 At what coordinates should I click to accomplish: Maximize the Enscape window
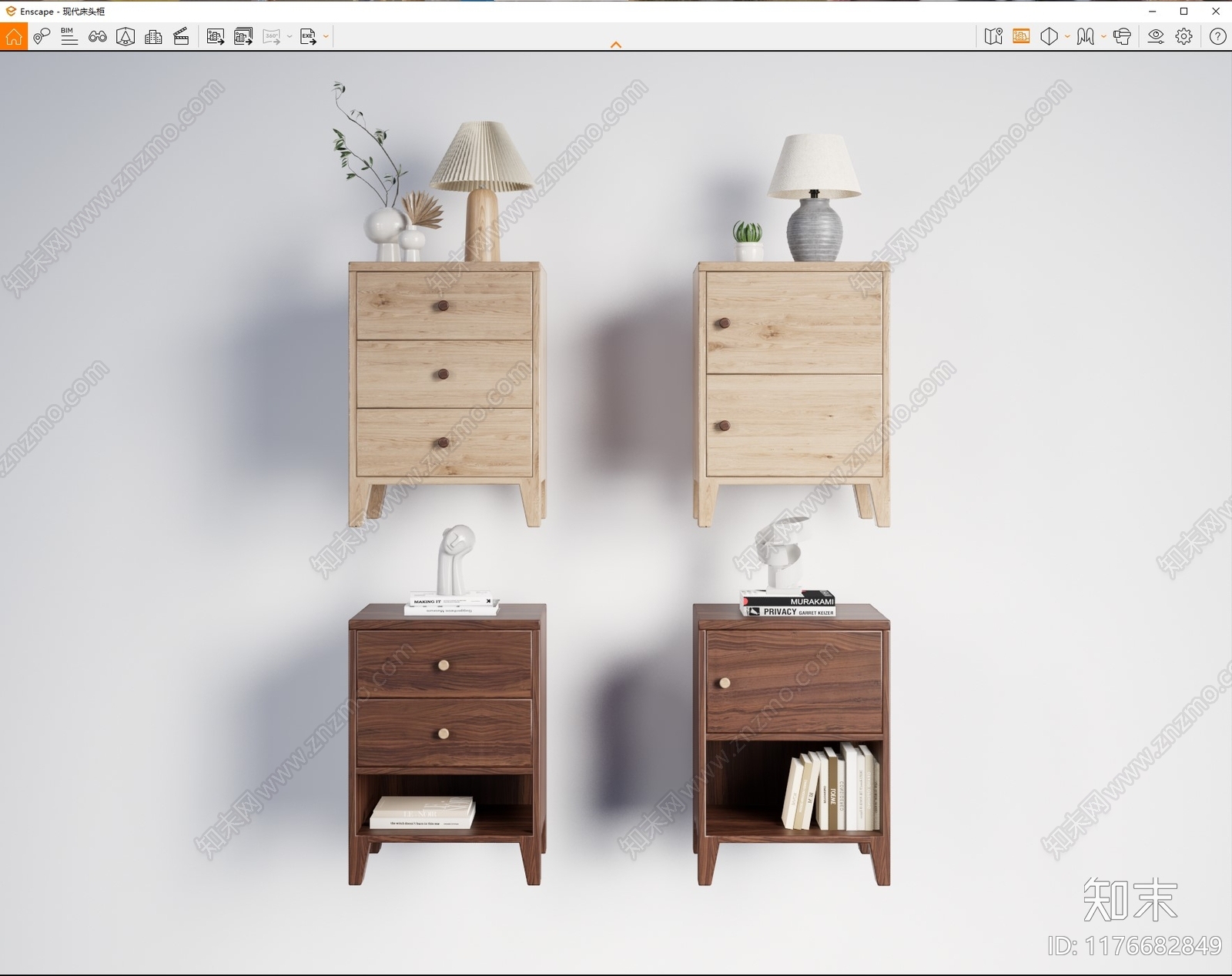click(1184, 11)
